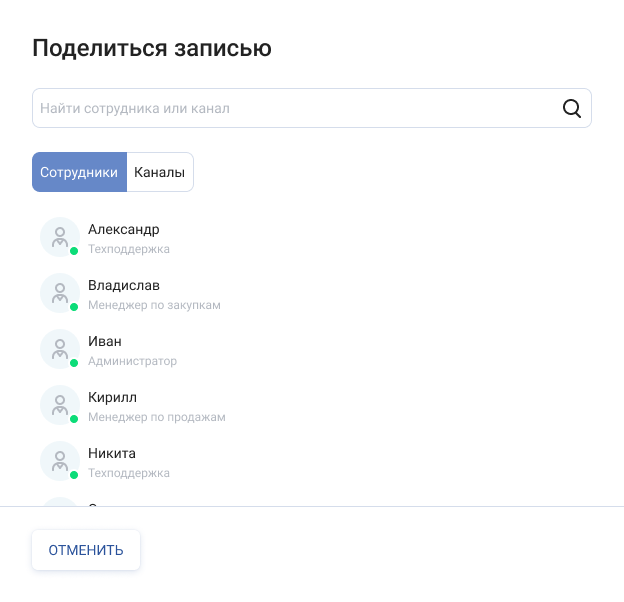This screenshot has width=624, height=602.
Task: Click Иван's green online status dot
Action: point(74,363)
